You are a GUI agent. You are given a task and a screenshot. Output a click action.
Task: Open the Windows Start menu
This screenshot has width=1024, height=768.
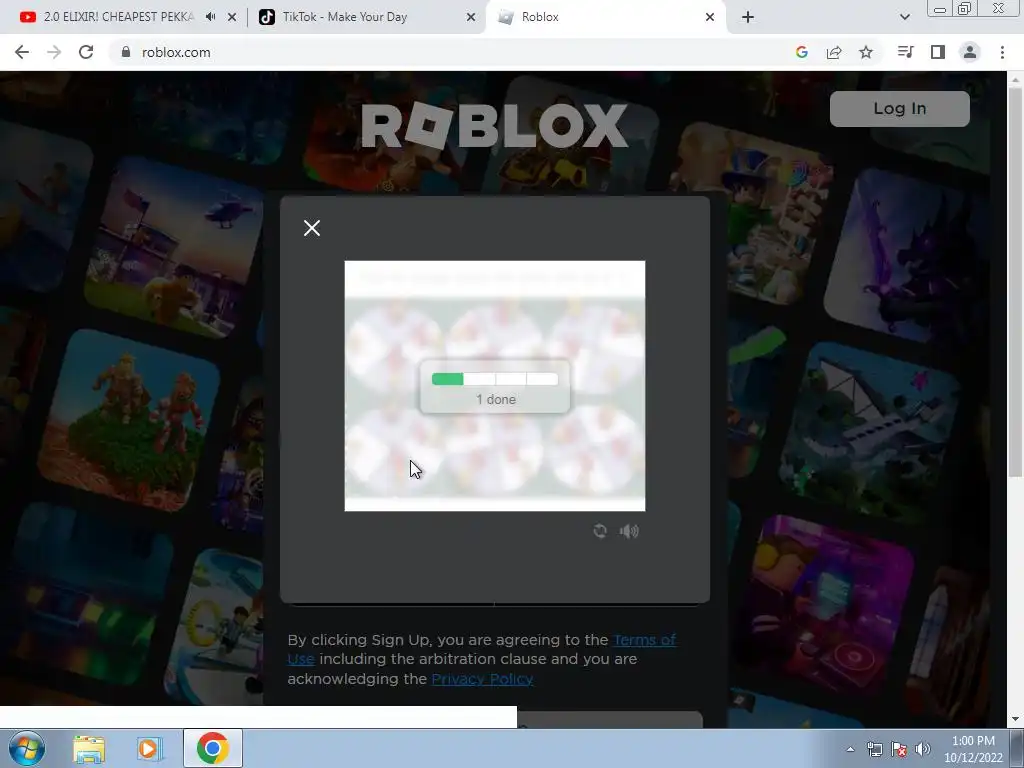[x=26, y=748]
